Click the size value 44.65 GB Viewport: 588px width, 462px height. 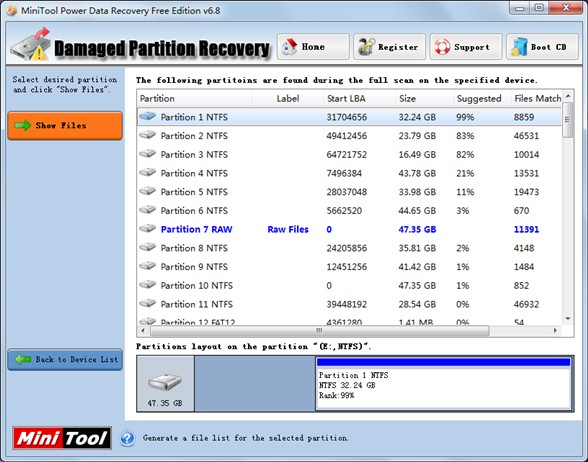point(417,211)
